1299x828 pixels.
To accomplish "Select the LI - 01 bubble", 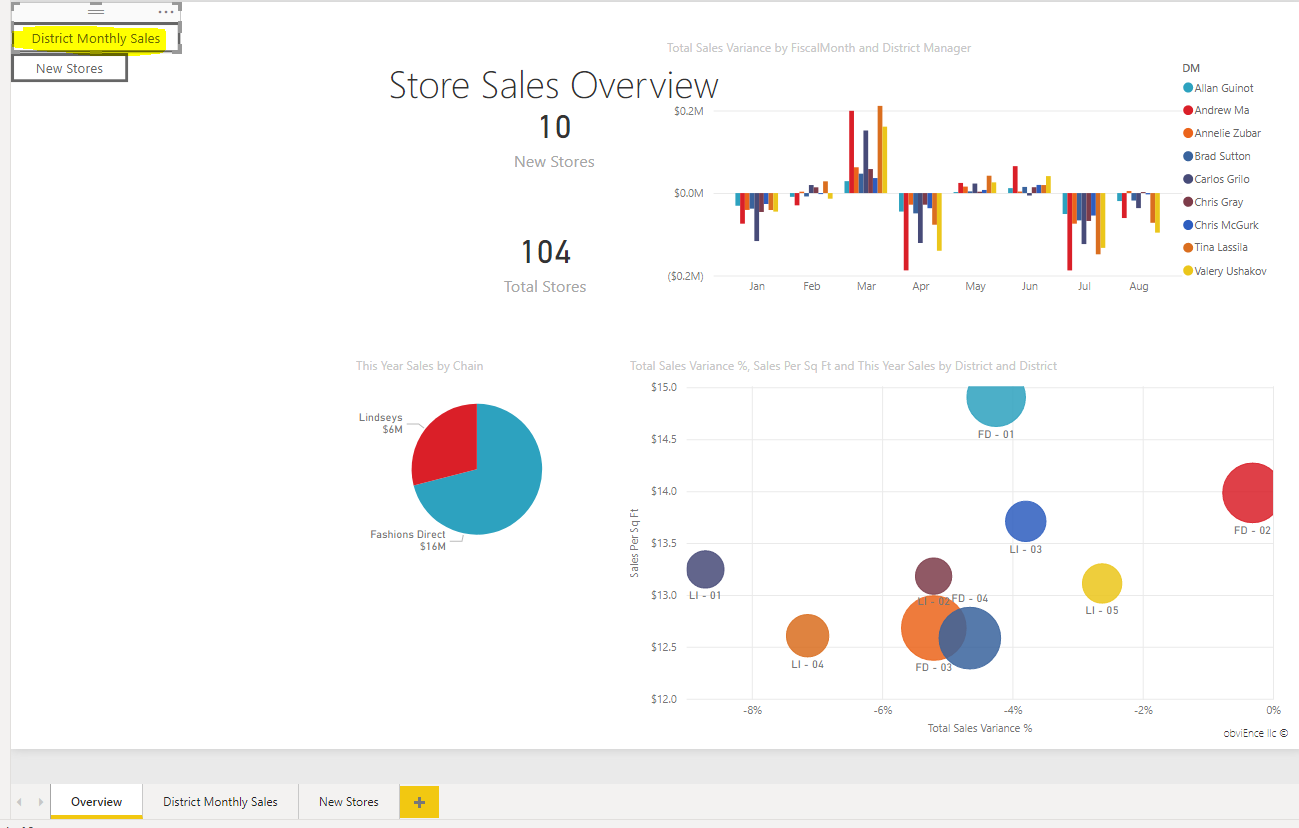I will coord(706,569).
